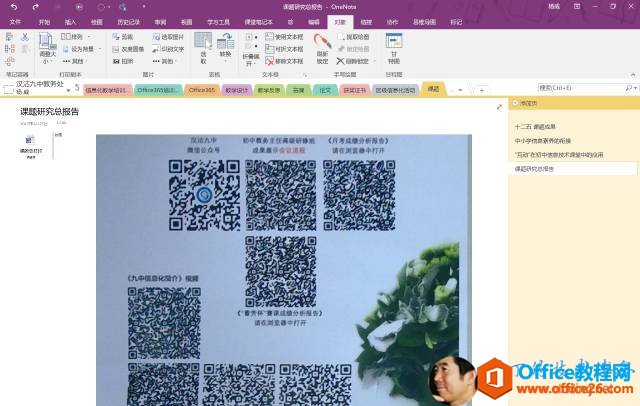Open the 设为背景 dropdown arrow
This screenshot has width=640, height=406.
(x=105, y=48)
